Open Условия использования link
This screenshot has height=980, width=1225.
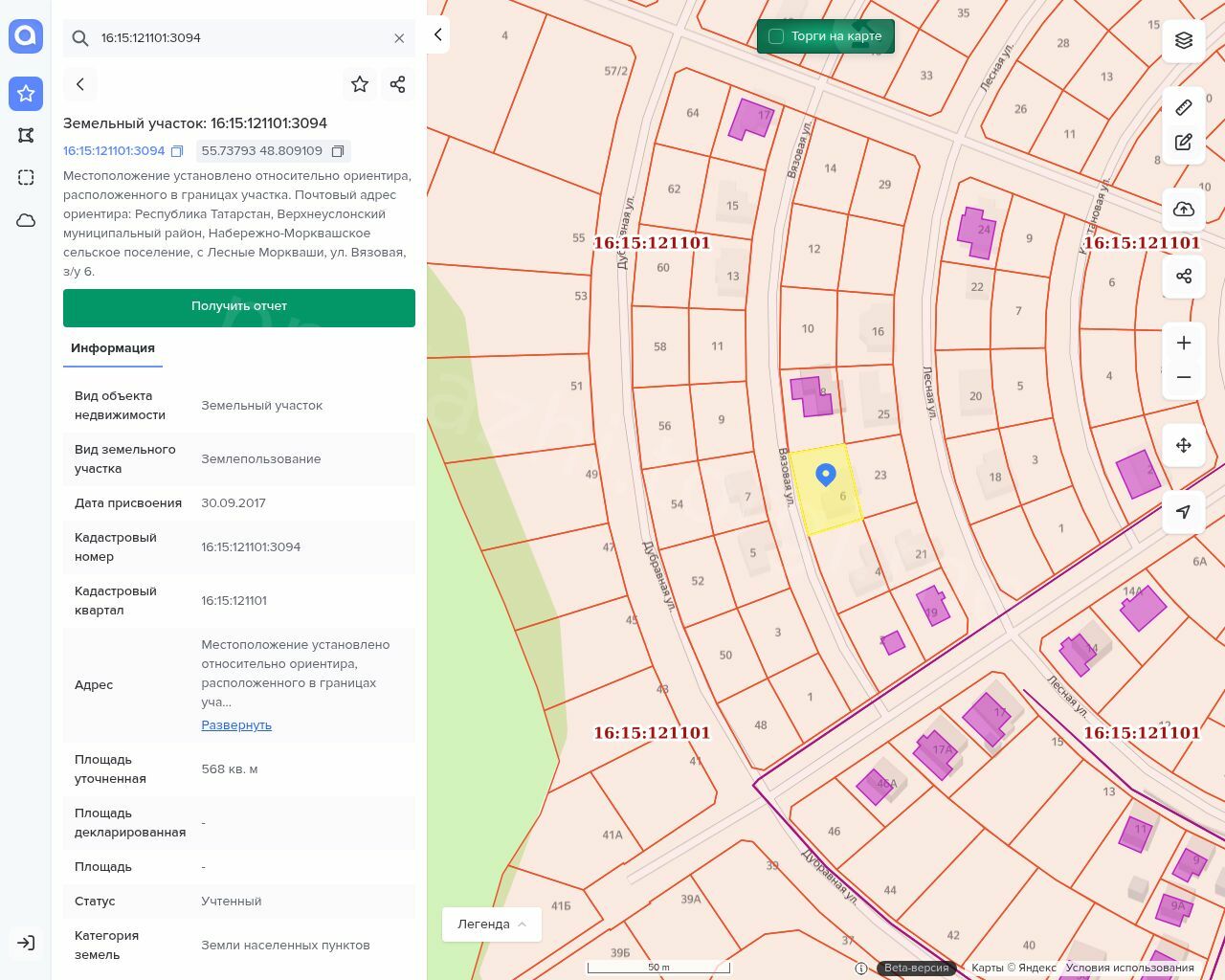pyautogui.click(x=1129, y=968)
